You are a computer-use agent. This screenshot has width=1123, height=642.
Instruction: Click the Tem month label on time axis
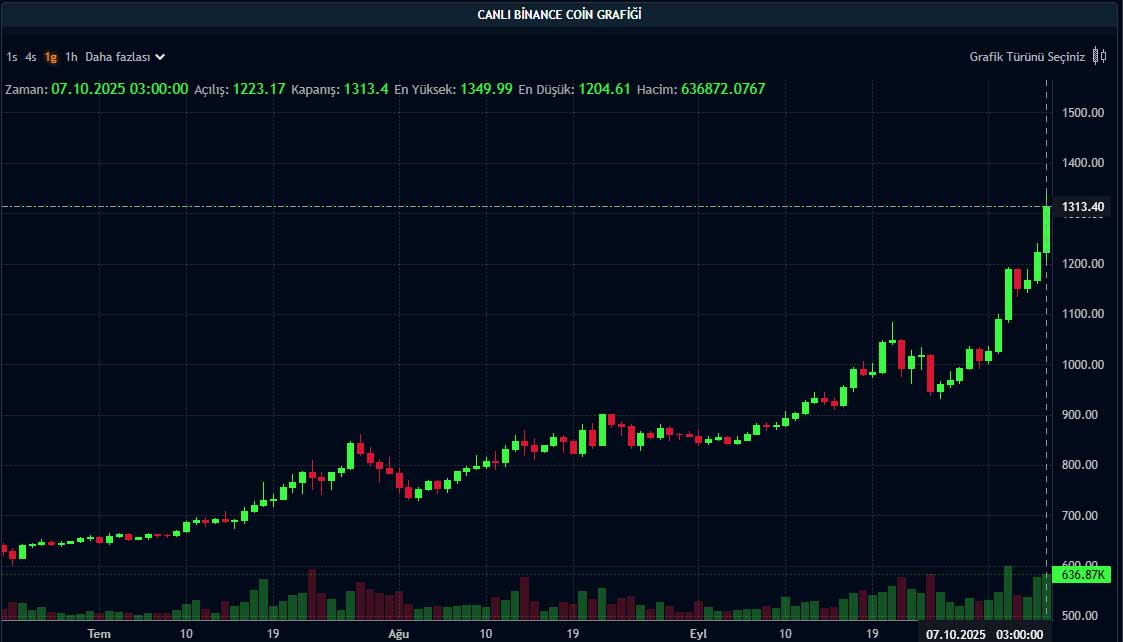(x=99, y=634)
